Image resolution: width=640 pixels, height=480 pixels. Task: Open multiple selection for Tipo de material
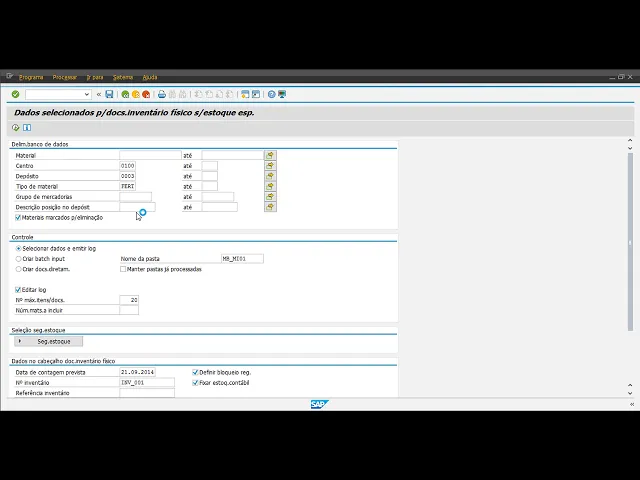coord(270,186)
